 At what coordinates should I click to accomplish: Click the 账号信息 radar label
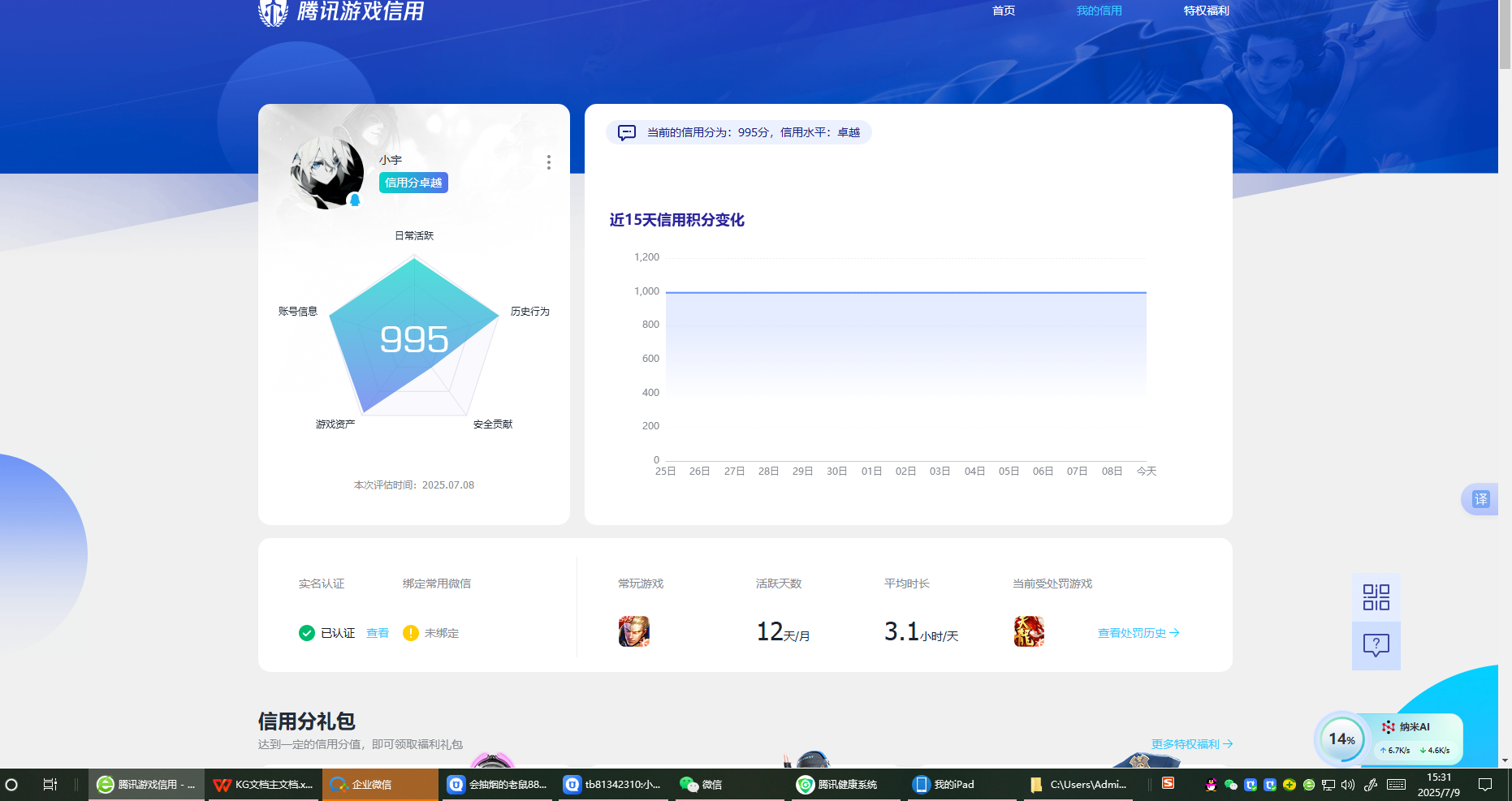coord(298,311)
